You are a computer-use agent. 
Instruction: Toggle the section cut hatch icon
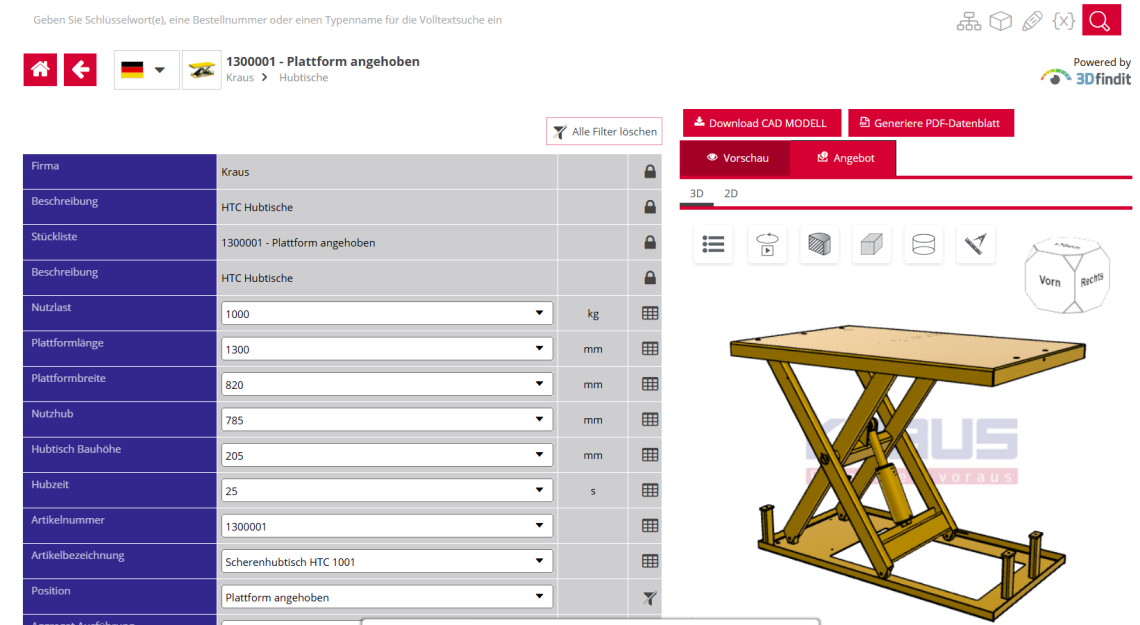(819, 244)
